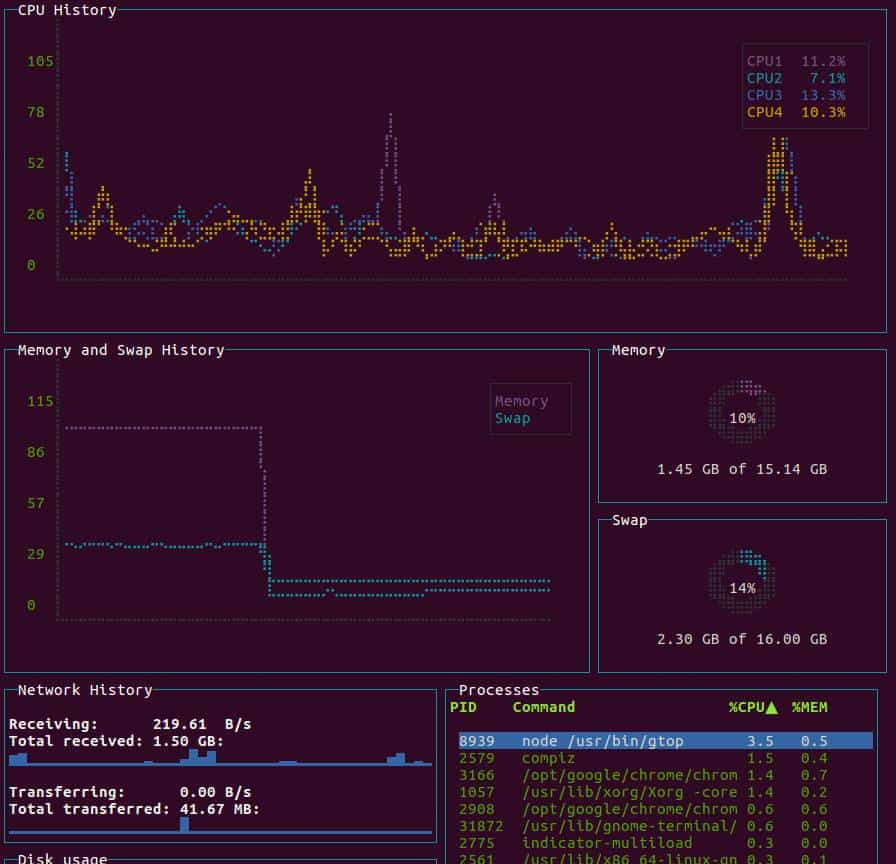Image resolution: width=896 pixels, height=864 pixels.
Task: Select the CPU4 legend entry
Action: 764,112
